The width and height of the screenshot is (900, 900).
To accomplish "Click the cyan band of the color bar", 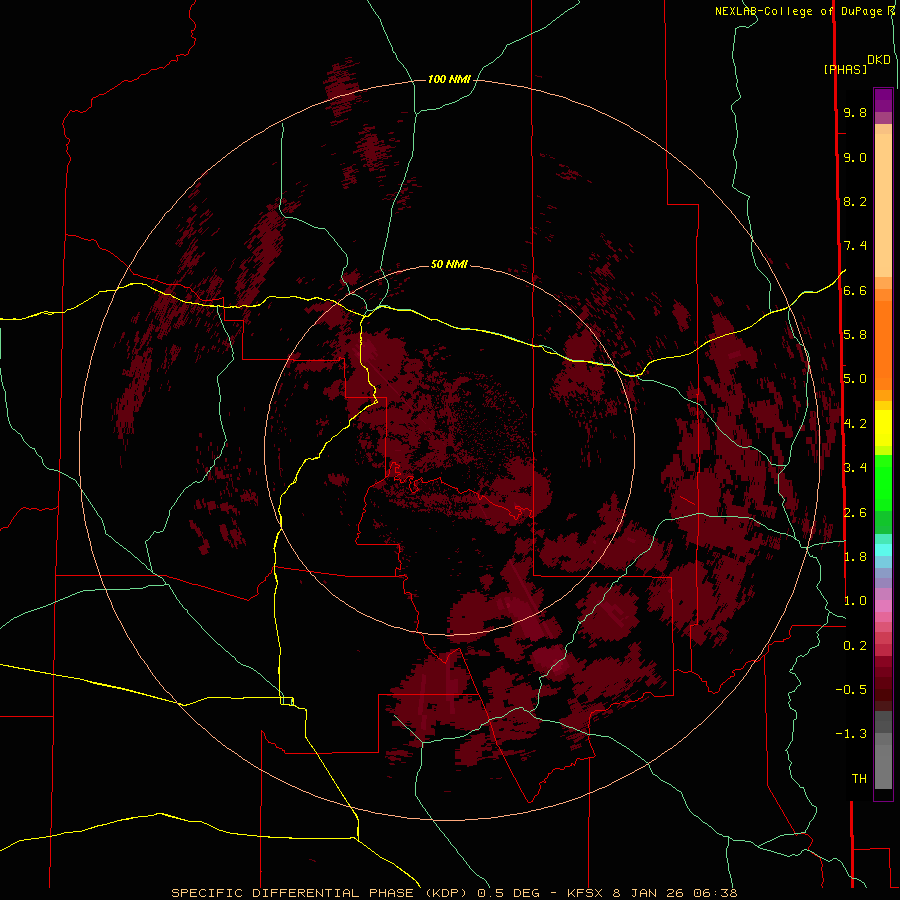I will [883, 550].
